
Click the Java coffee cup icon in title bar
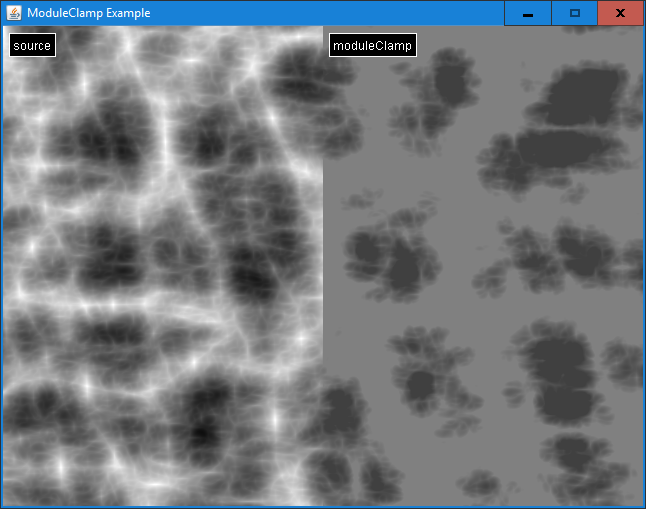coord(13,13)
